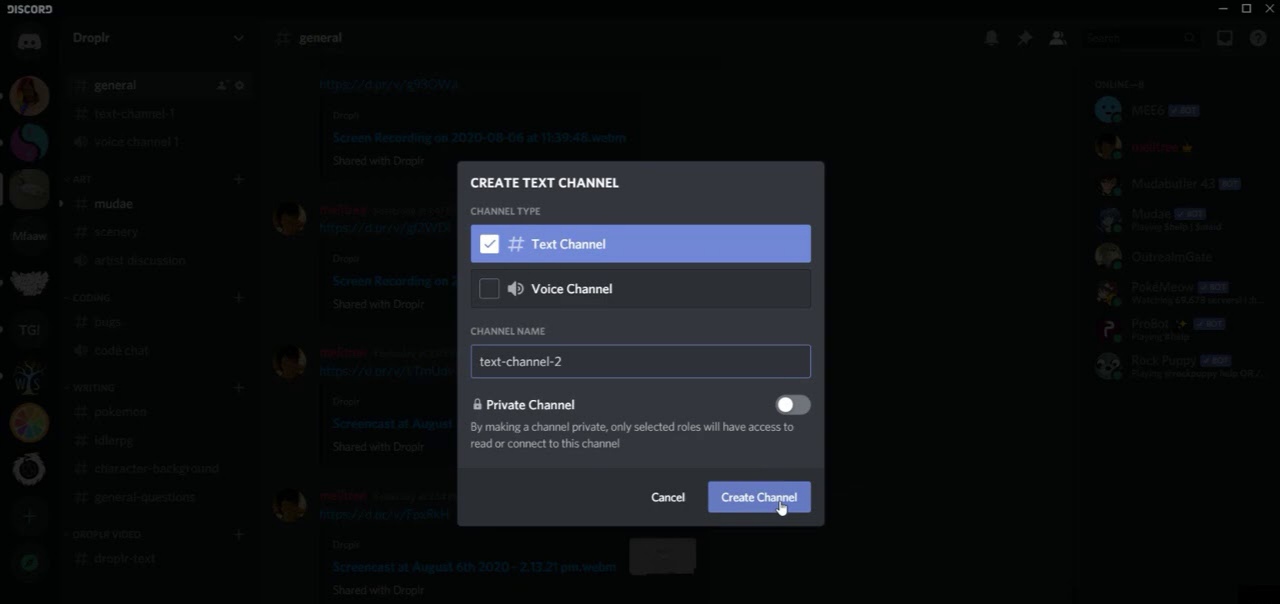Screen dimensions: 1280x604
Task: Open the edit channel gear on general
Action: [x=239, y=86]
